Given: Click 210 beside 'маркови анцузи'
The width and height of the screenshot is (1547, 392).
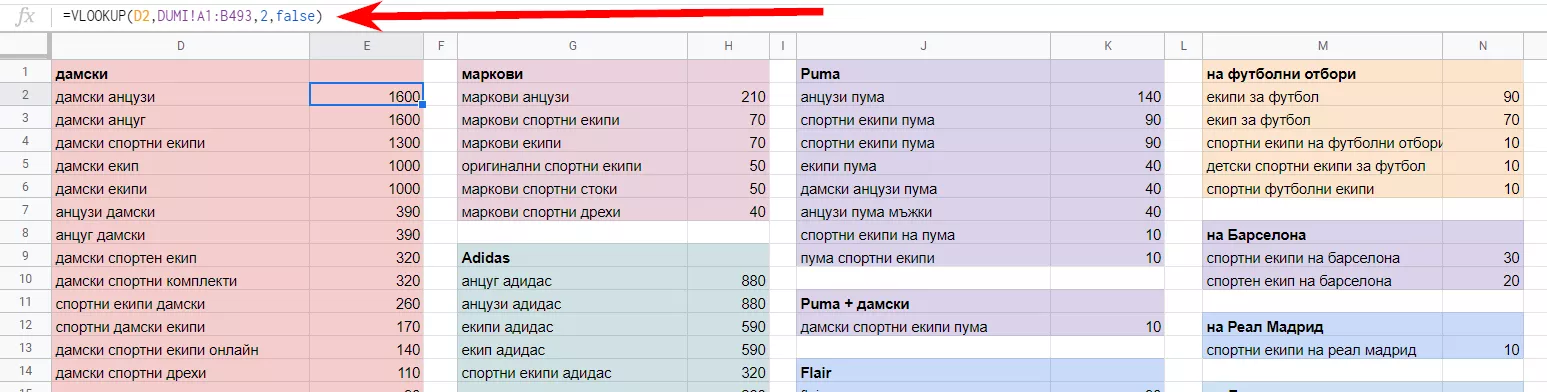Looking at the screenshot, I should click(728, 97).
